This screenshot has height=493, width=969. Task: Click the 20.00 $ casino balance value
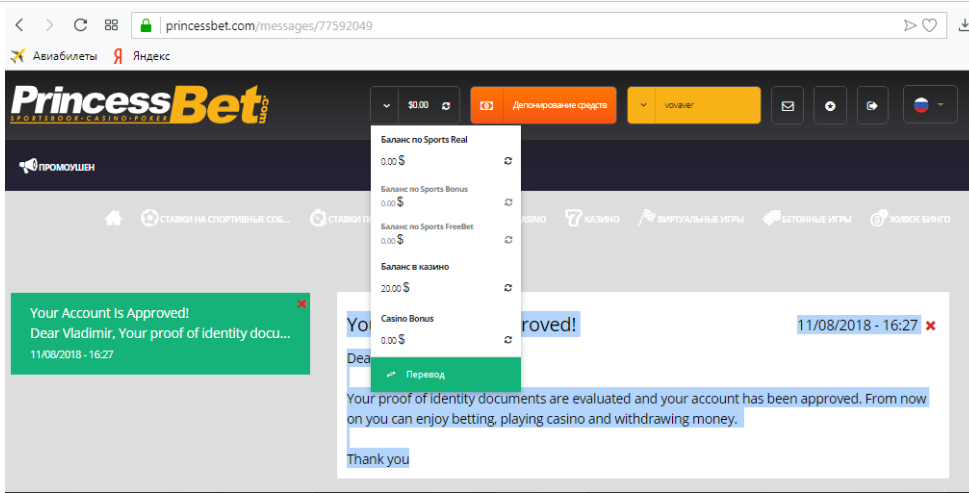point(395,288)
